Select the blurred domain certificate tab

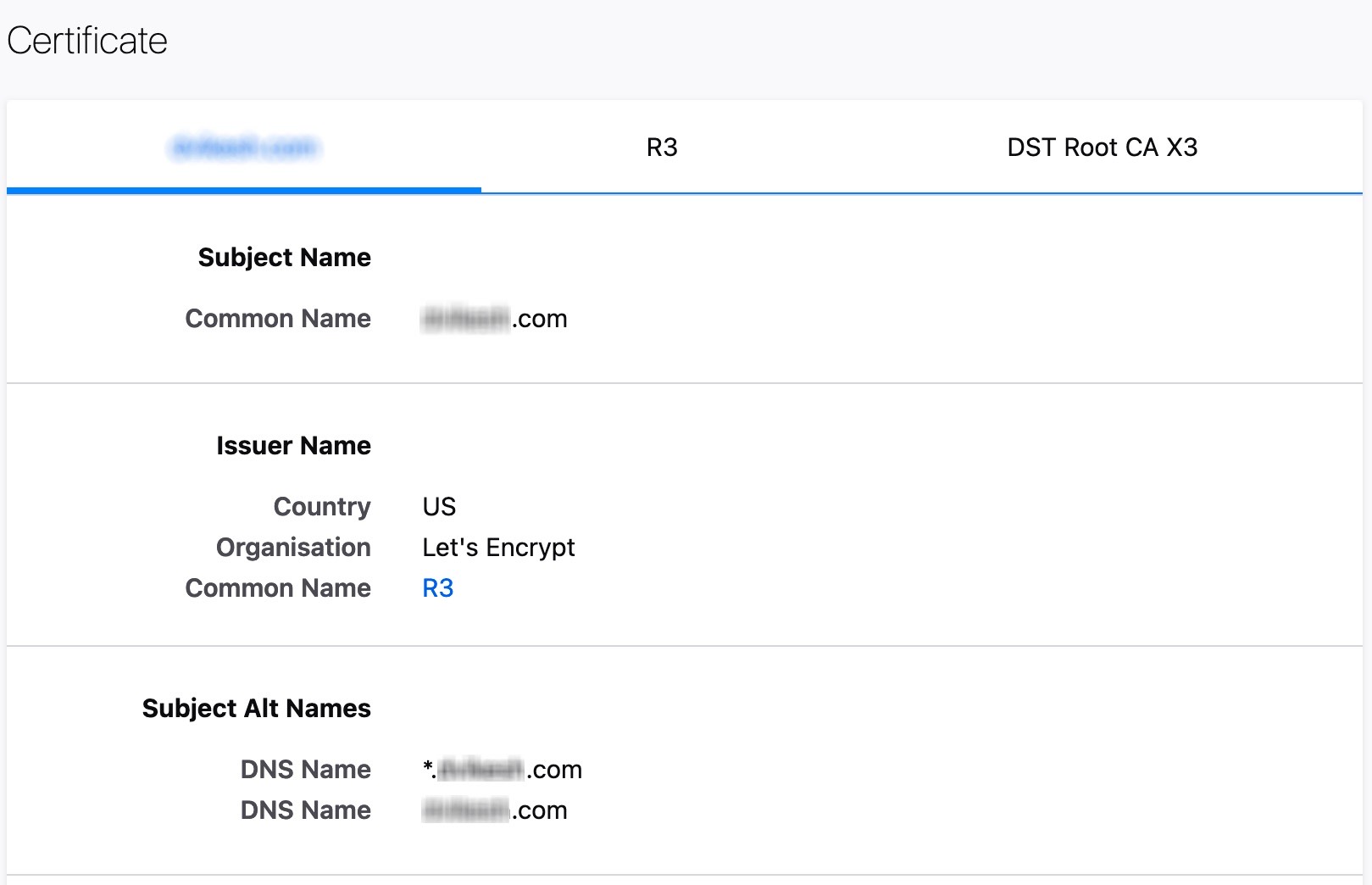244,147
